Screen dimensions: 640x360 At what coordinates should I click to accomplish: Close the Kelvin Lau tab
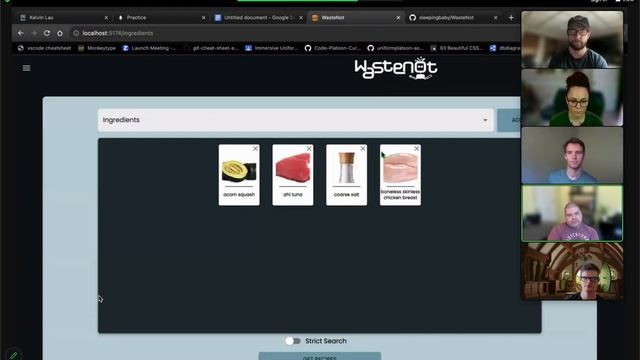coord(106,18)
